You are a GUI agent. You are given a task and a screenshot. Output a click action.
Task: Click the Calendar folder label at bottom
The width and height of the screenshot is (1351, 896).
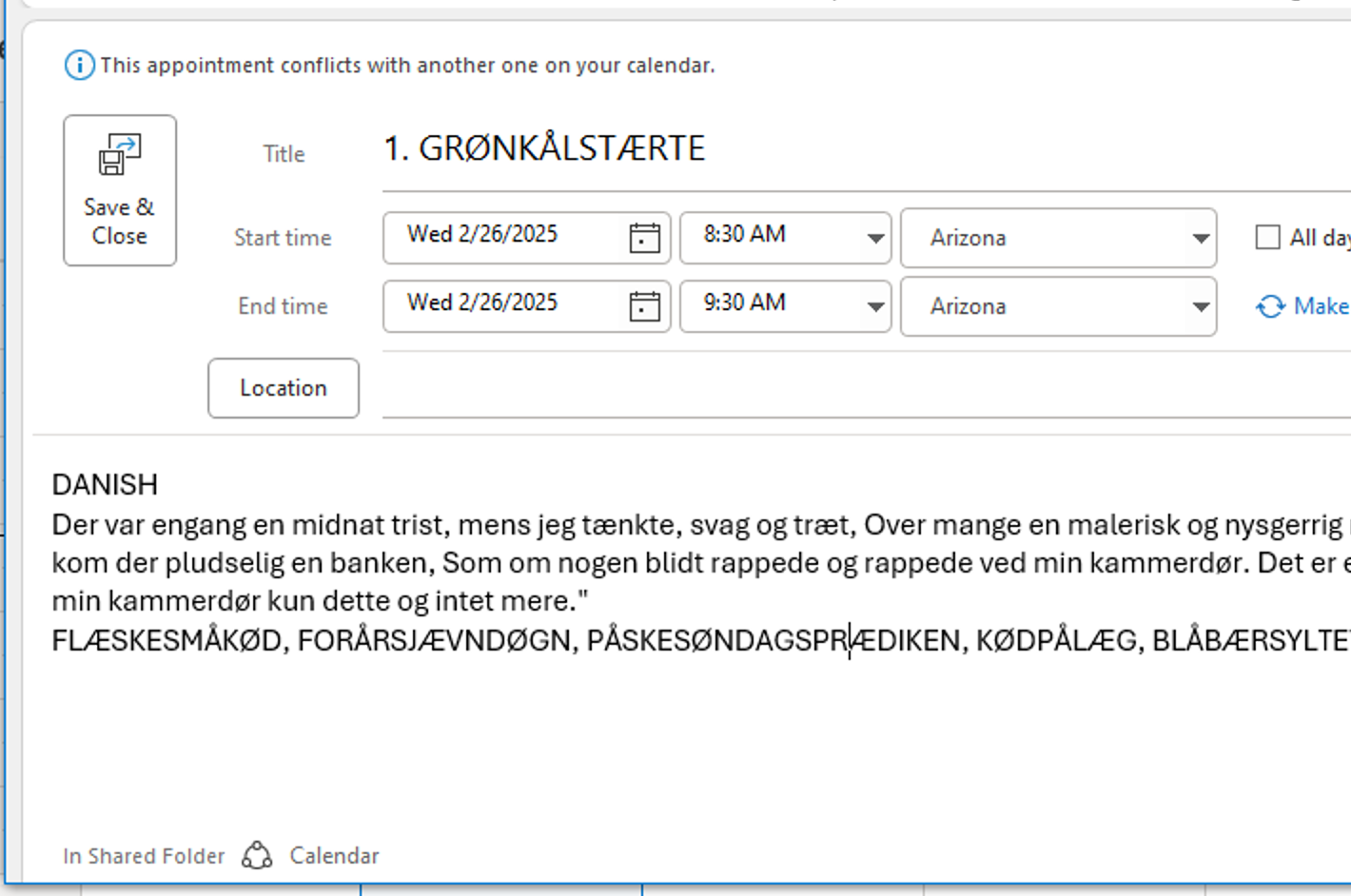point(334,856)
